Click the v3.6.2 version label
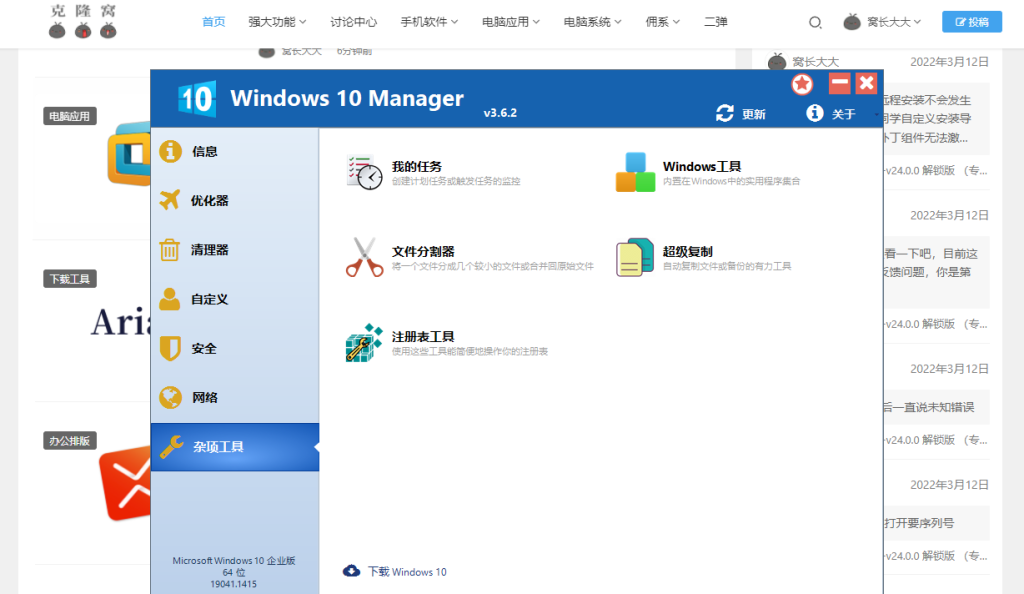 pyautogui.click(x=500, y=113)
